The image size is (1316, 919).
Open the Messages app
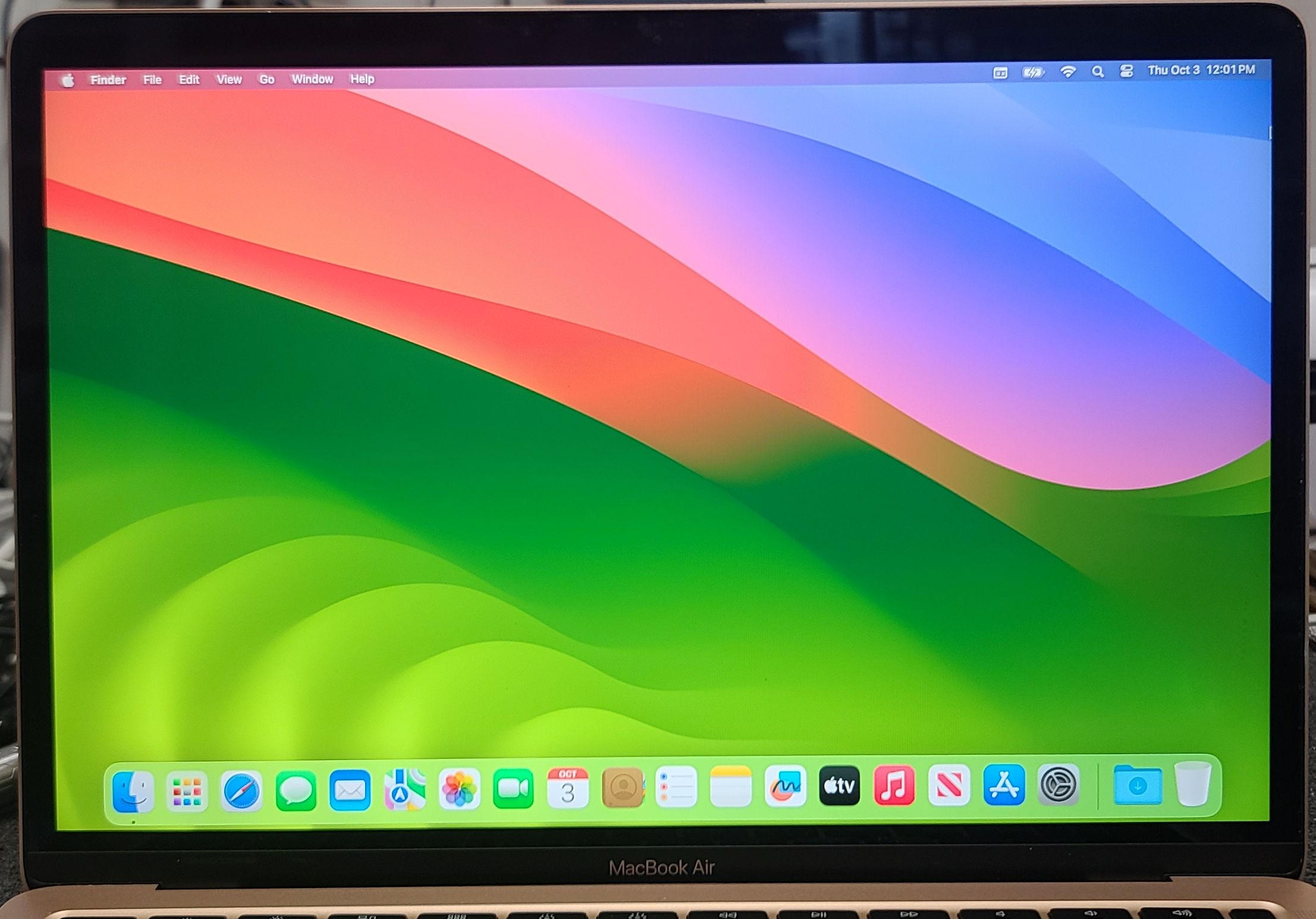296,791
